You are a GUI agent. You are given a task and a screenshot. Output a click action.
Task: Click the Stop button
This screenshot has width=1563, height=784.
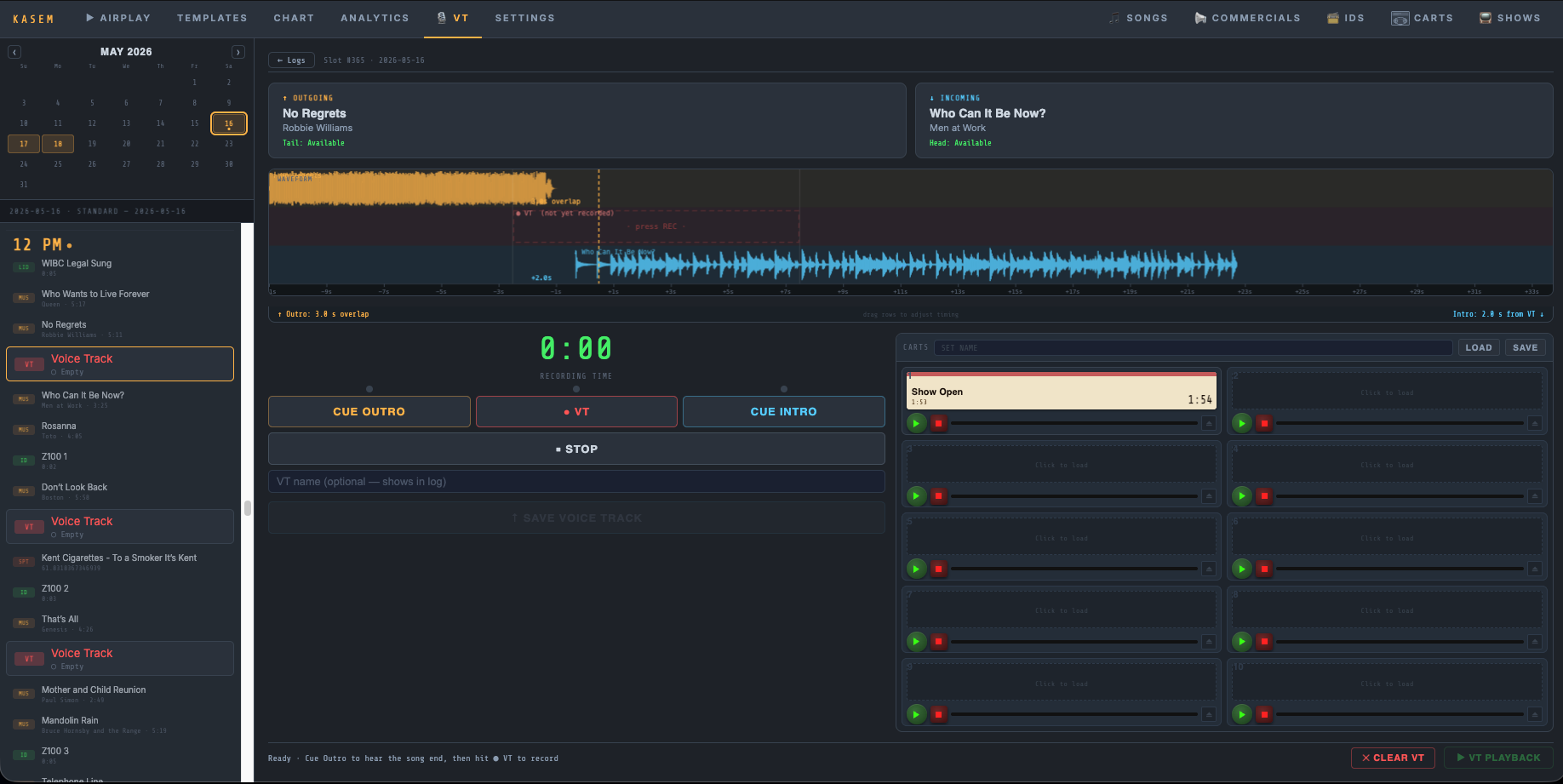(576, 449)
